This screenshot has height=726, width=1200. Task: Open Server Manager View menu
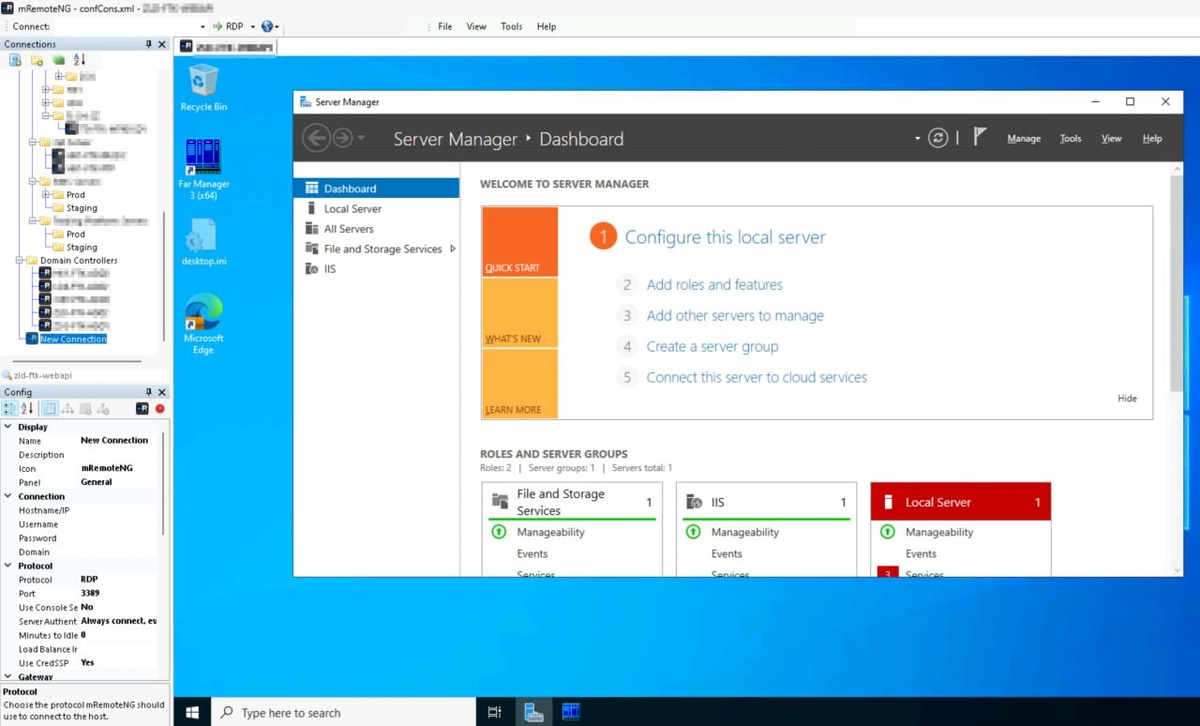click(1112, 139)
